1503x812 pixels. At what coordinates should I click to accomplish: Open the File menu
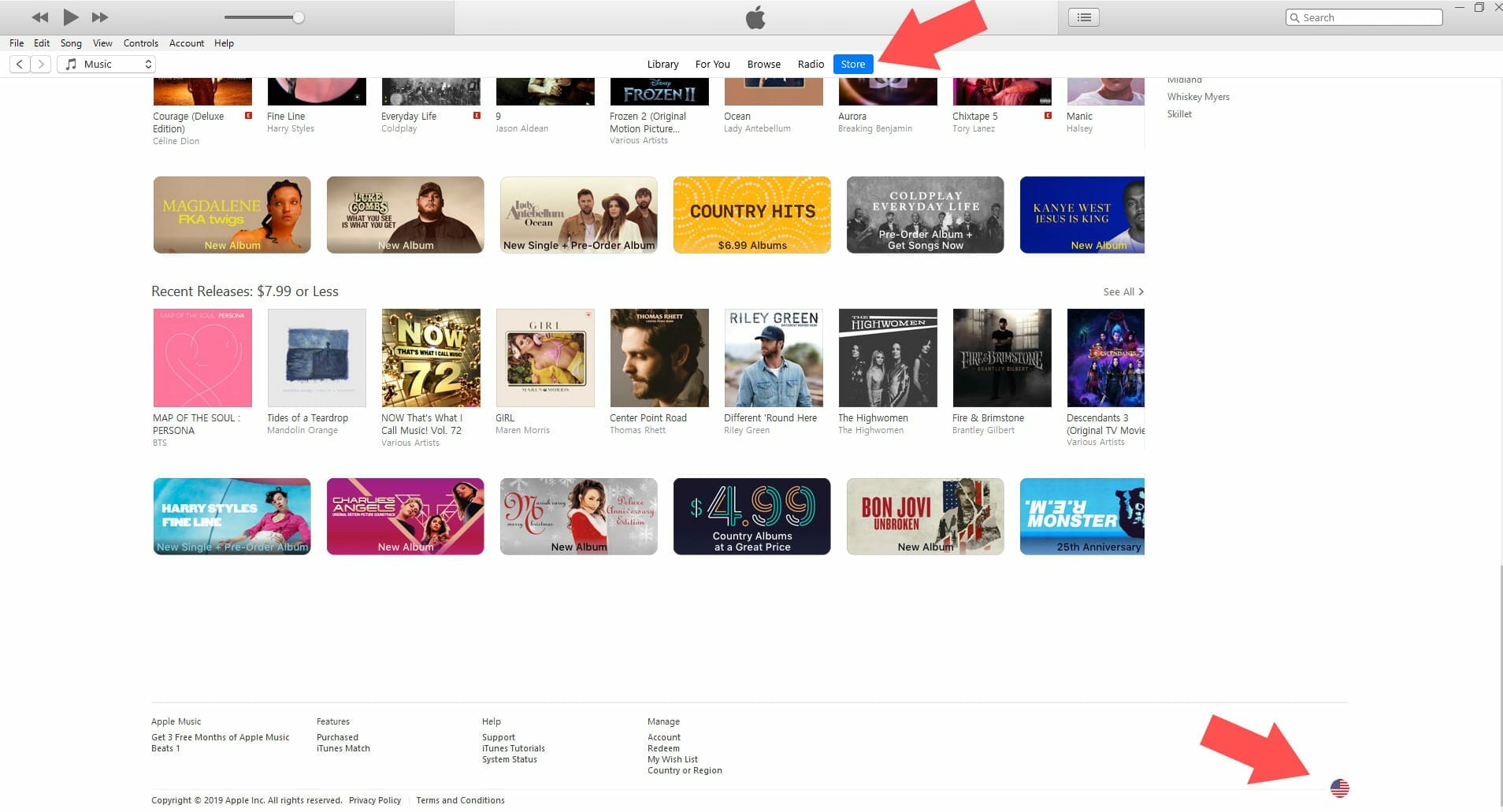click(17, 43)
